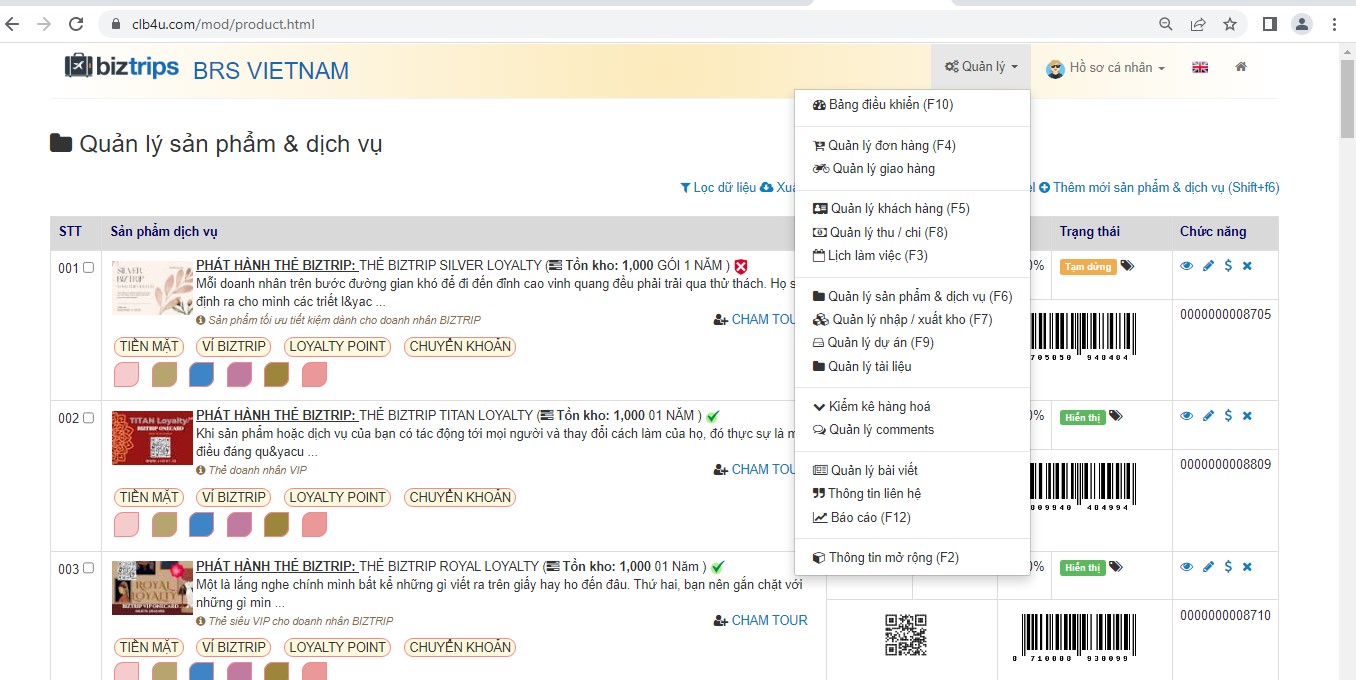Click the eye icon for SILVER LOYALTY
1356x680 pixels.
click(1187, 266)
